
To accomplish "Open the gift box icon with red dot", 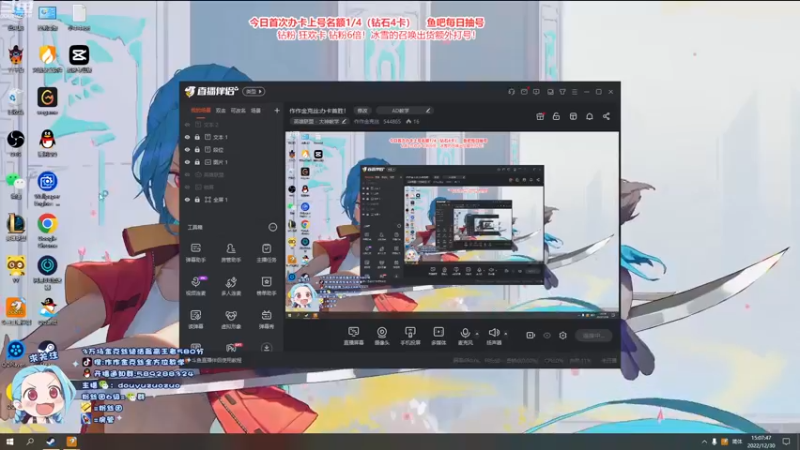I will 540,116.
